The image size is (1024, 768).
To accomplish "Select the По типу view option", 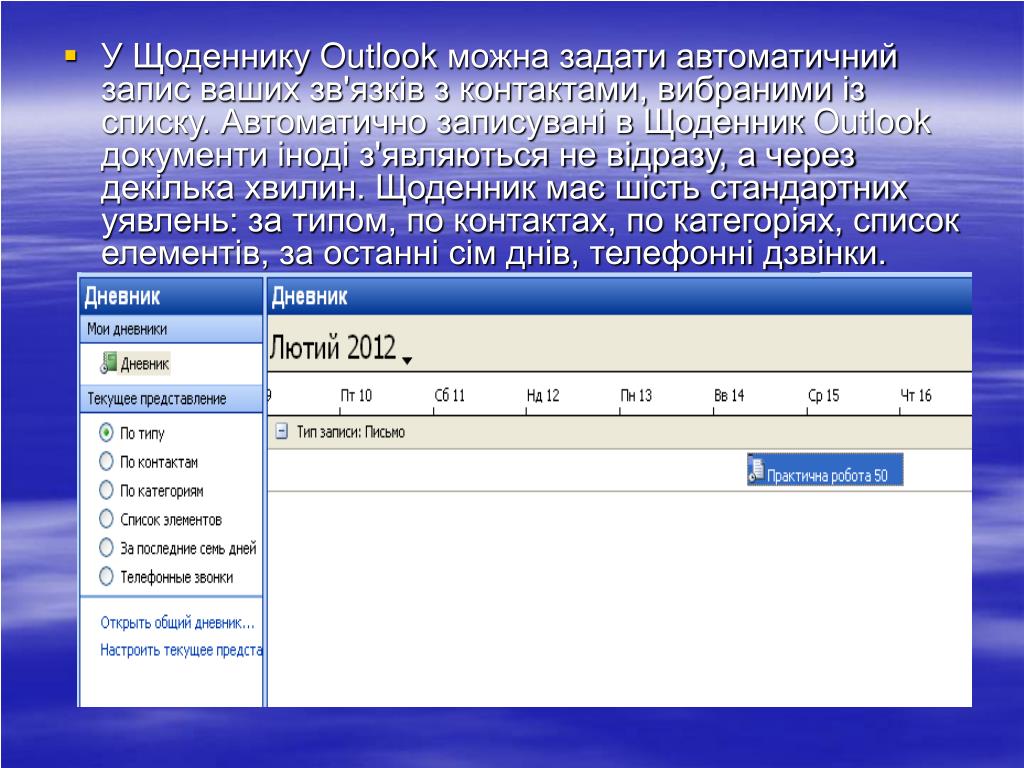I will (106, 432).
